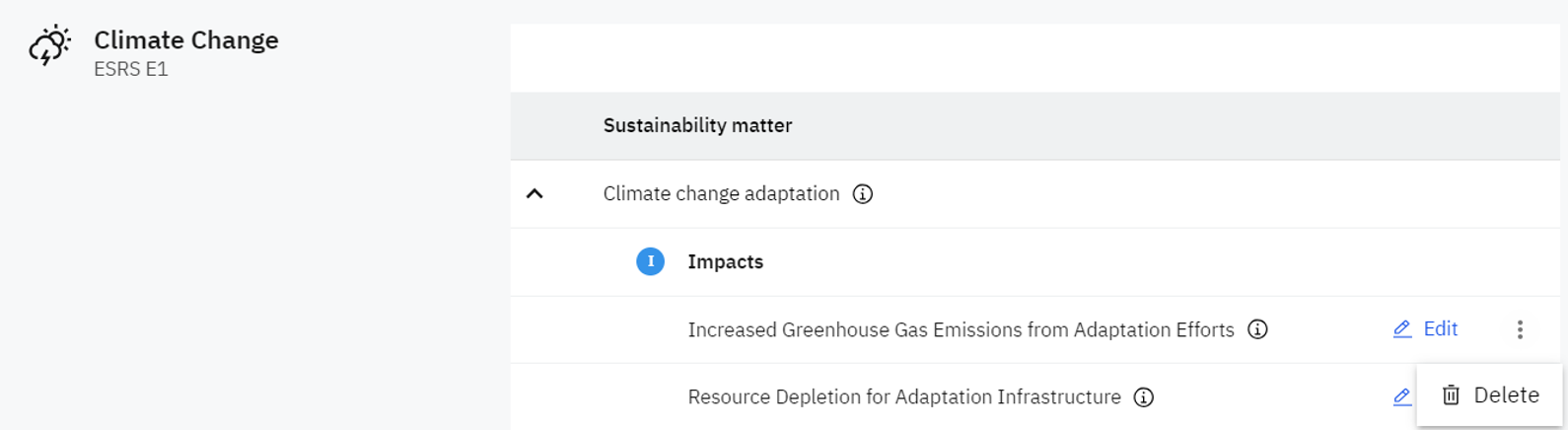Click the Edit link for Greenhouse Gas Emissions

pyautogui.click(x=1440, y=329)
